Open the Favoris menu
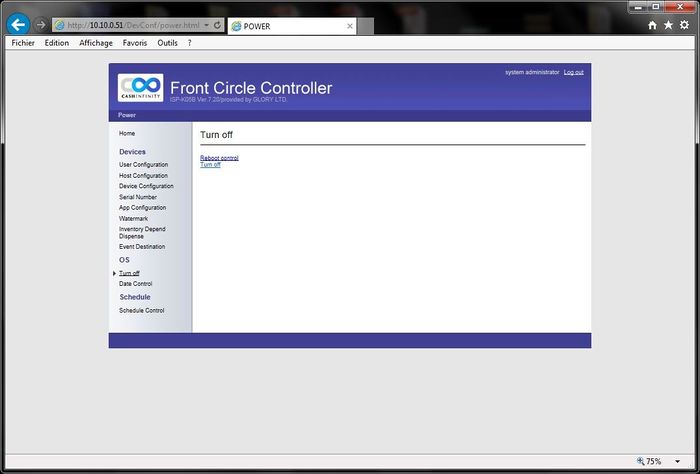This screenshot has width=700, height=474. tap(135, 43)
